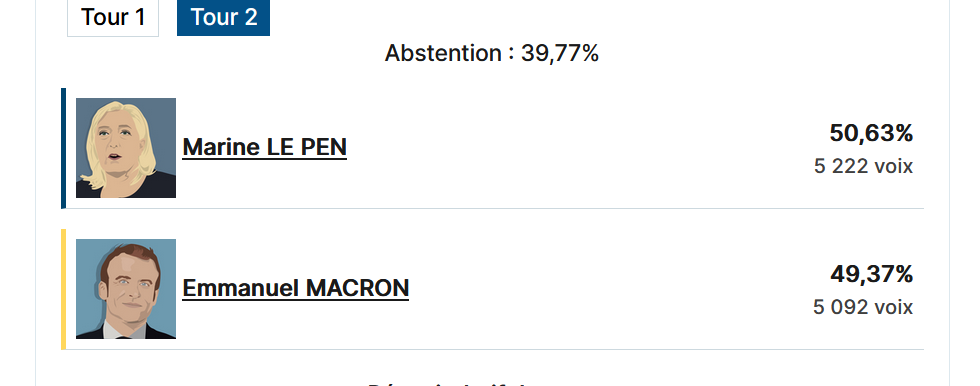Select the highlighted Tour 2 tab
Image resolution: width=980 pixels, height=386 pixels.
(224, 17)
